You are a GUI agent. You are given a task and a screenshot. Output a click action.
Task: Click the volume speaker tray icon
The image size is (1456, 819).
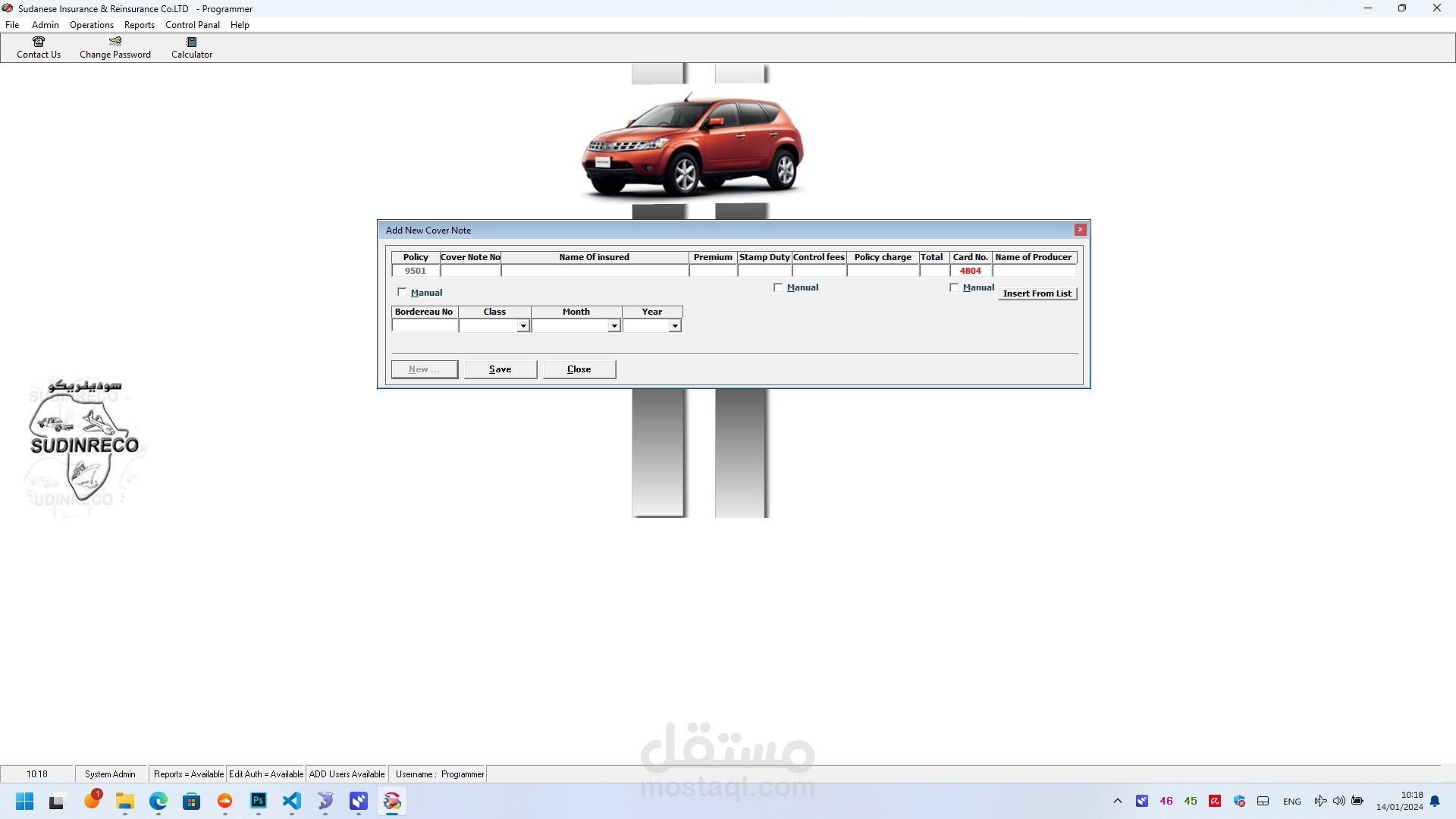click(1339, 801)
